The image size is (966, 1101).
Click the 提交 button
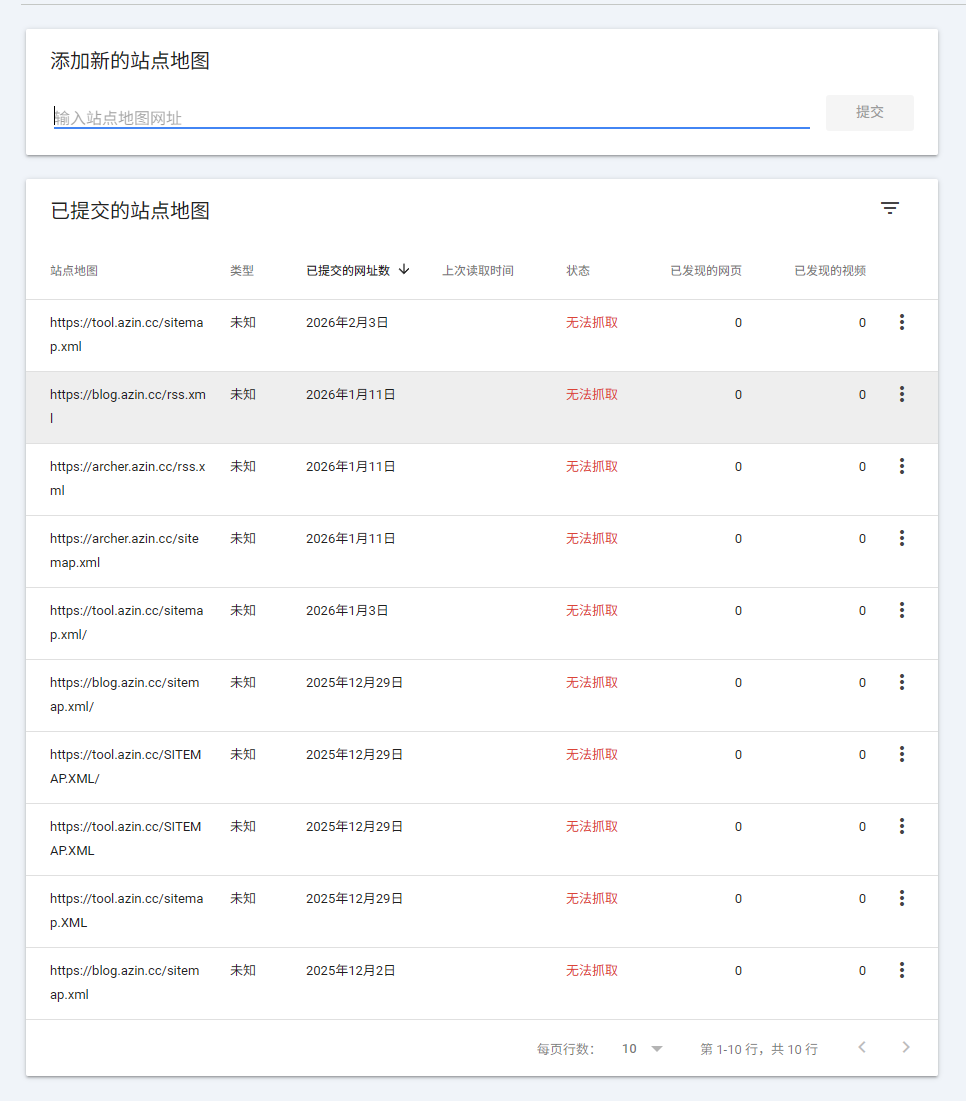(x=869, y=113)
